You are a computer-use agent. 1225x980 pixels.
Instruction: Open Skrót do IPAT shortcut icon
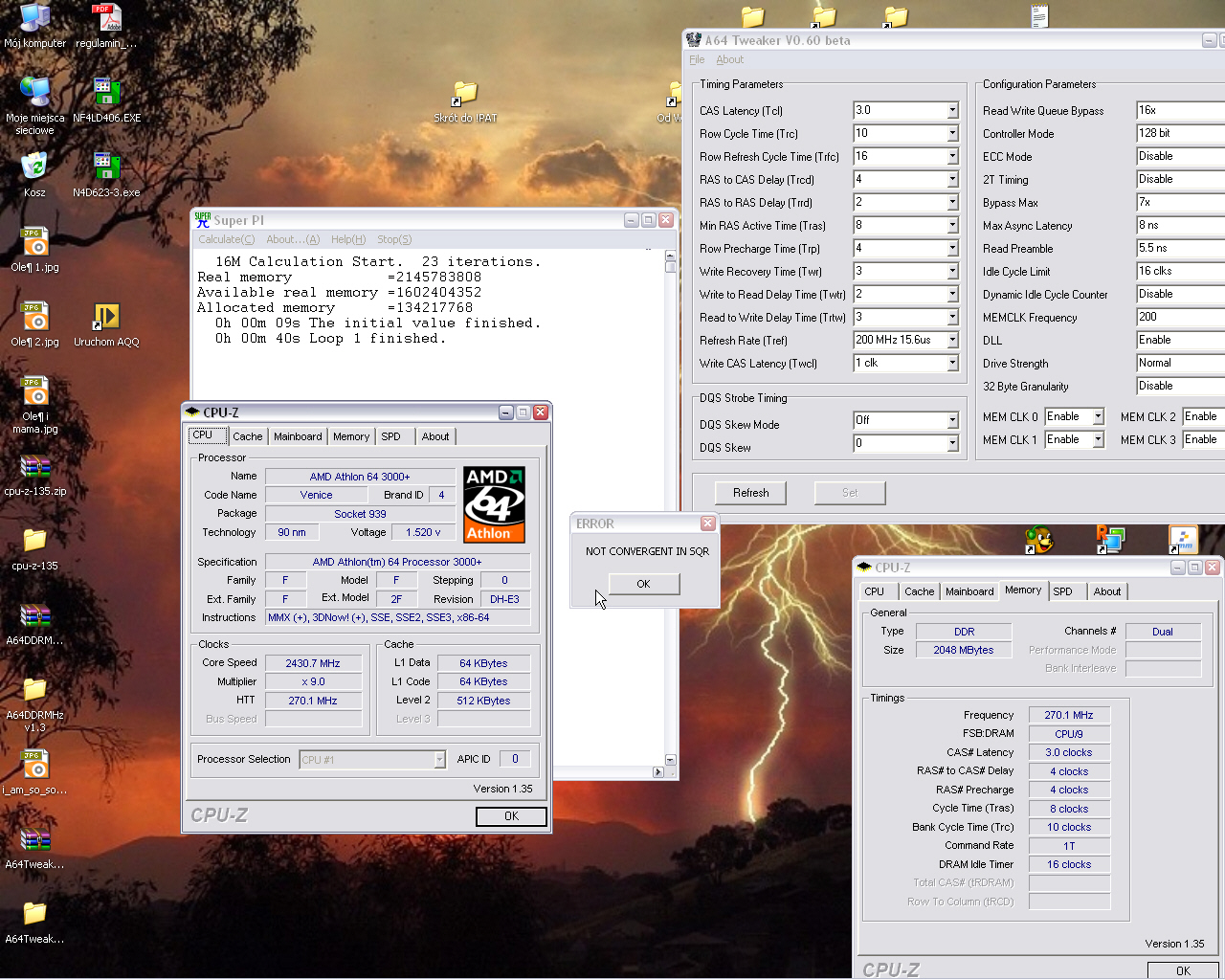click(465, 94)
